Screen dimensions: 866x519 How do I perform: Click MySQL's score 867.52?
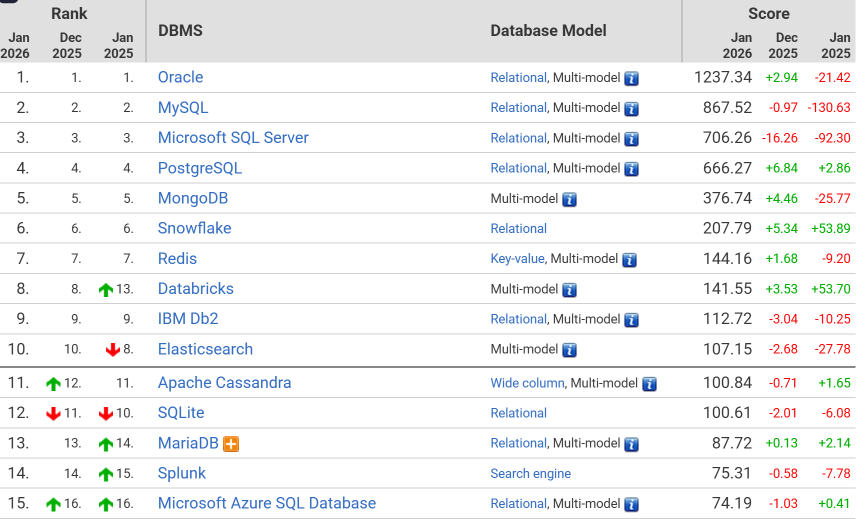(x=727, y=108)
